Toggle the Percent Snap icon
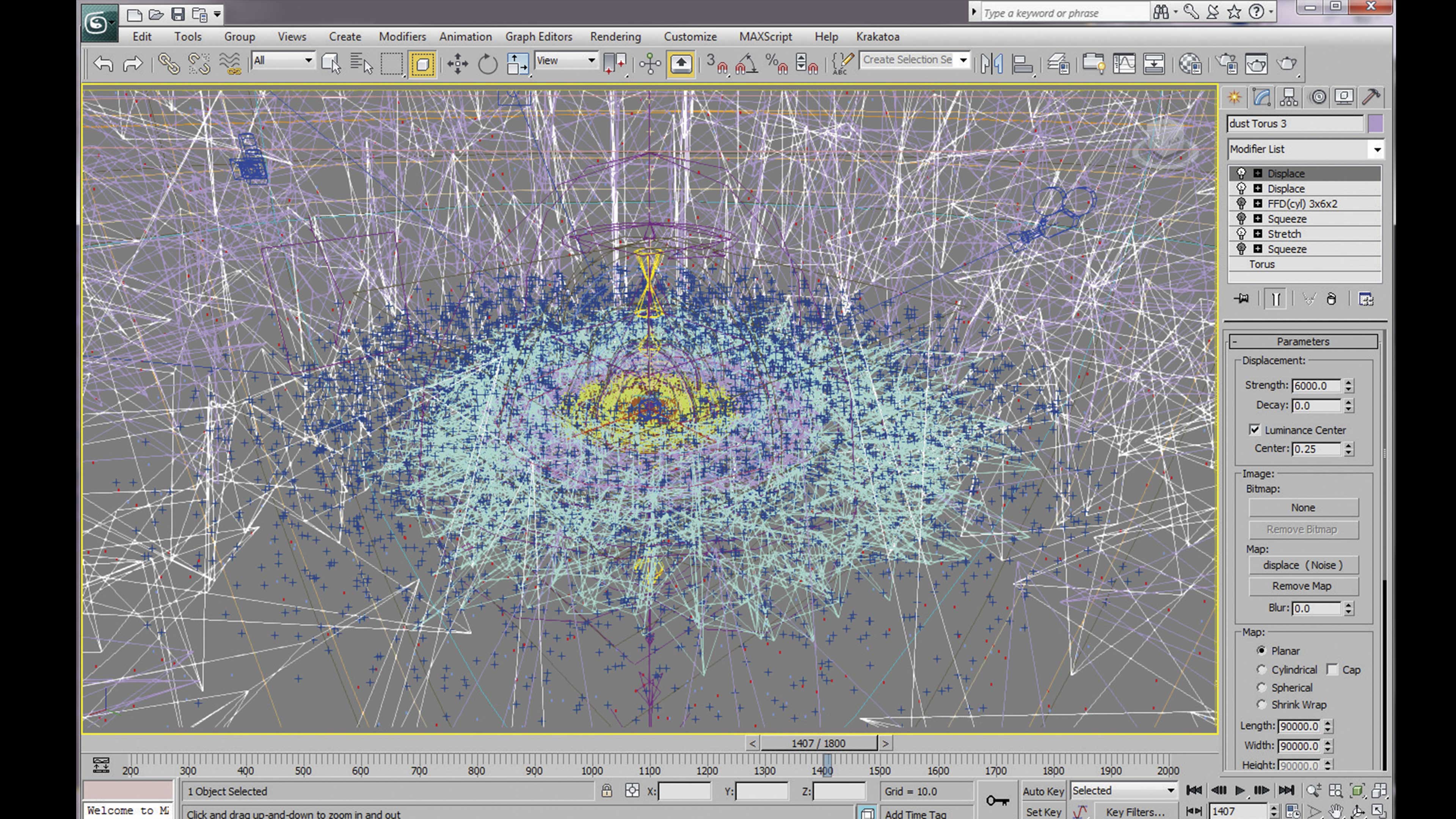The width and height of the screenshot is (1456, 819). pos(776,63)
